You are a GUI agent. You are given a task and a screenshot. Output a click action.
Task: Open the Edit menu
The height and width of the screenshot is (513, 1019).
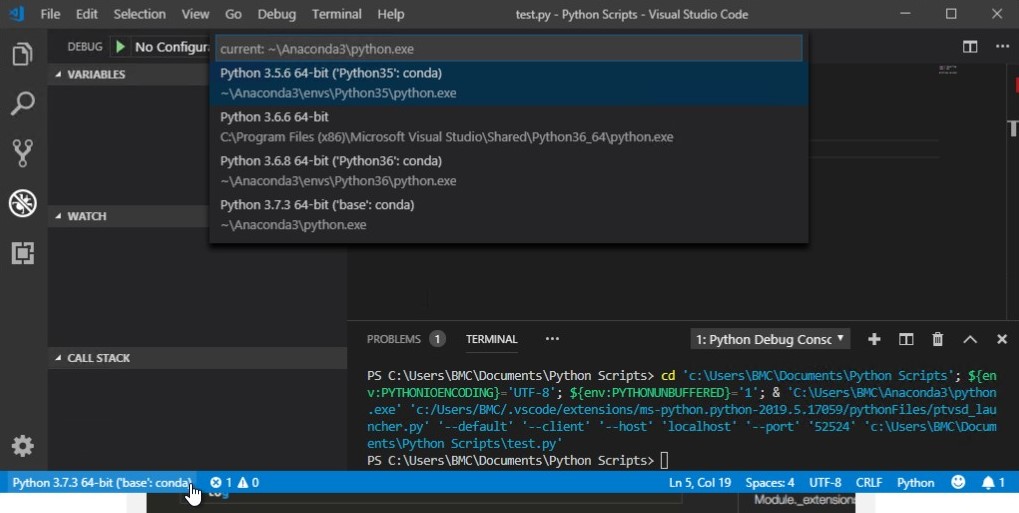(x=86, y=14)
